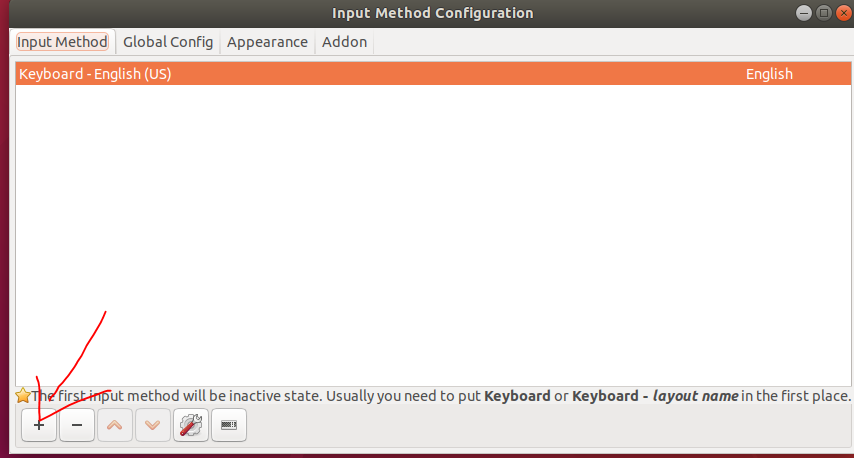
Task: Add a new input method
Action: [x=39, y=425]
